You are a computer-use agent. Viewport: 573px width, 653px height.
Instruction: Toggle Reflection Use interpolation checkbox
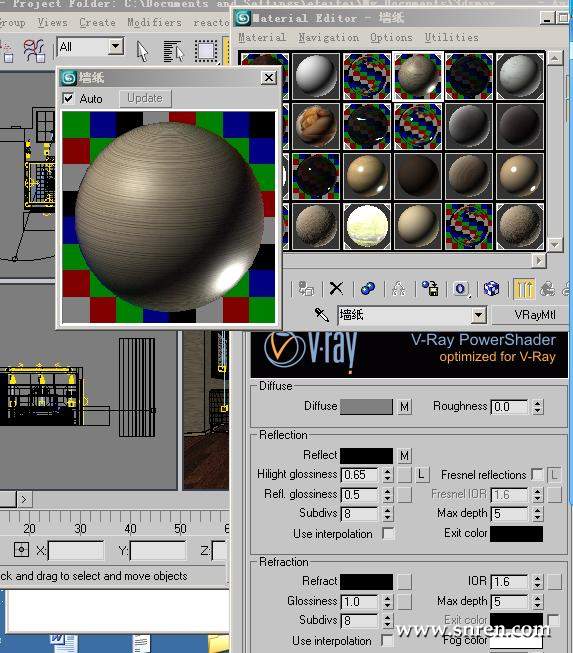coord(388,533)
